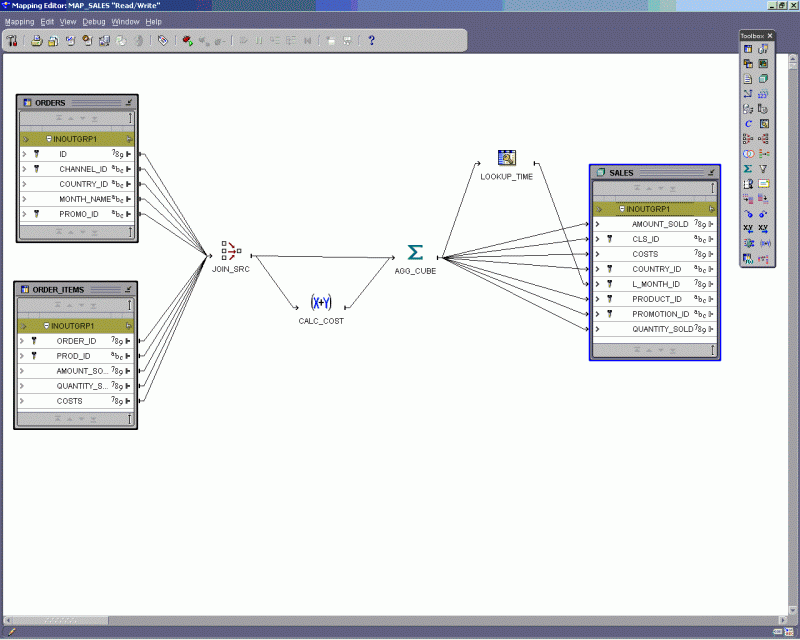Select the PRODUCT_ID attribute in SALES
The image size is (800, 640).
[x=655, y=299]
